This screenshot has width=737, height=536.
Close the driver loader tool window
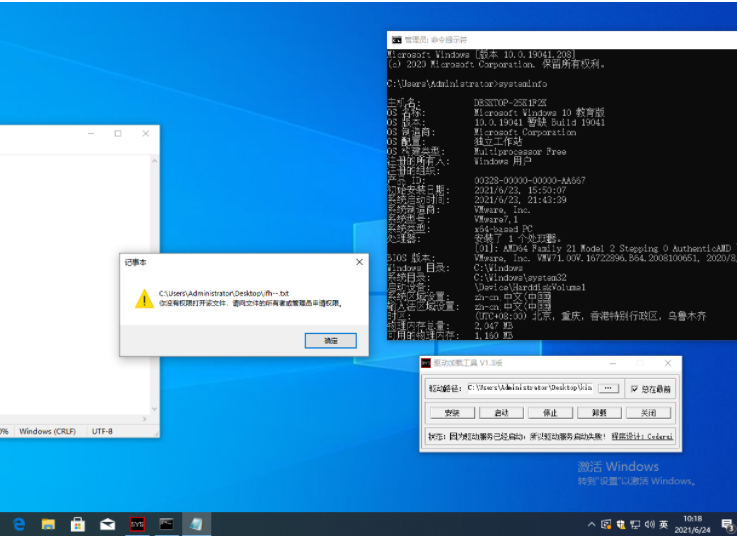[x=668, y=363]
